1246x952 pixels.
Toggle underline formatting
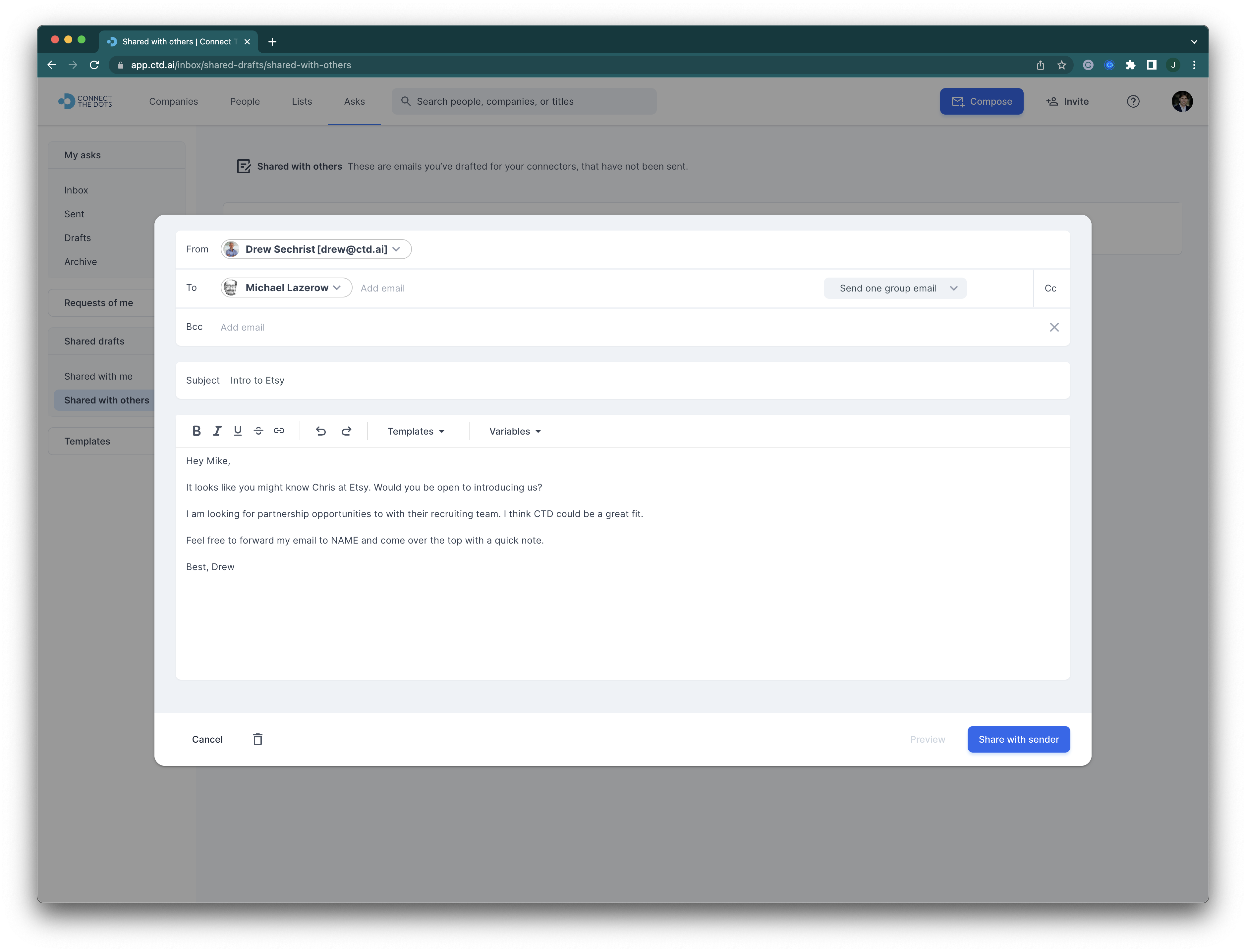pos(238,431)
